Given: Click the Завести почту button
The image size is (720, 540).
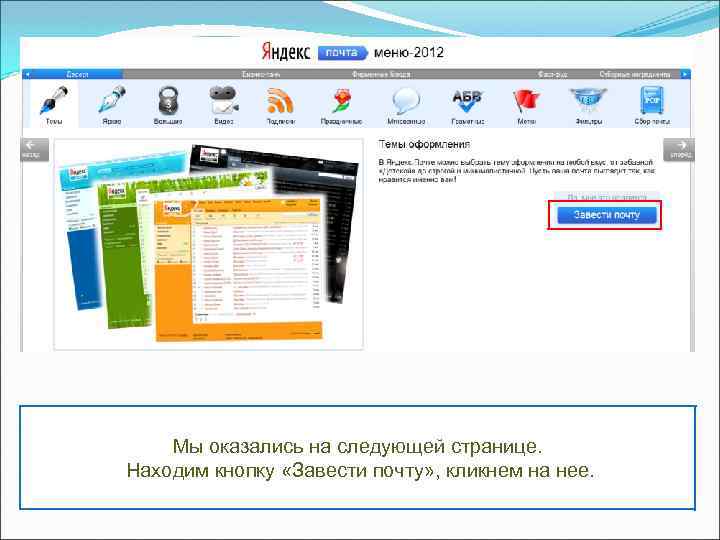Looking at the screenshot, I should [x=607, y=215].
